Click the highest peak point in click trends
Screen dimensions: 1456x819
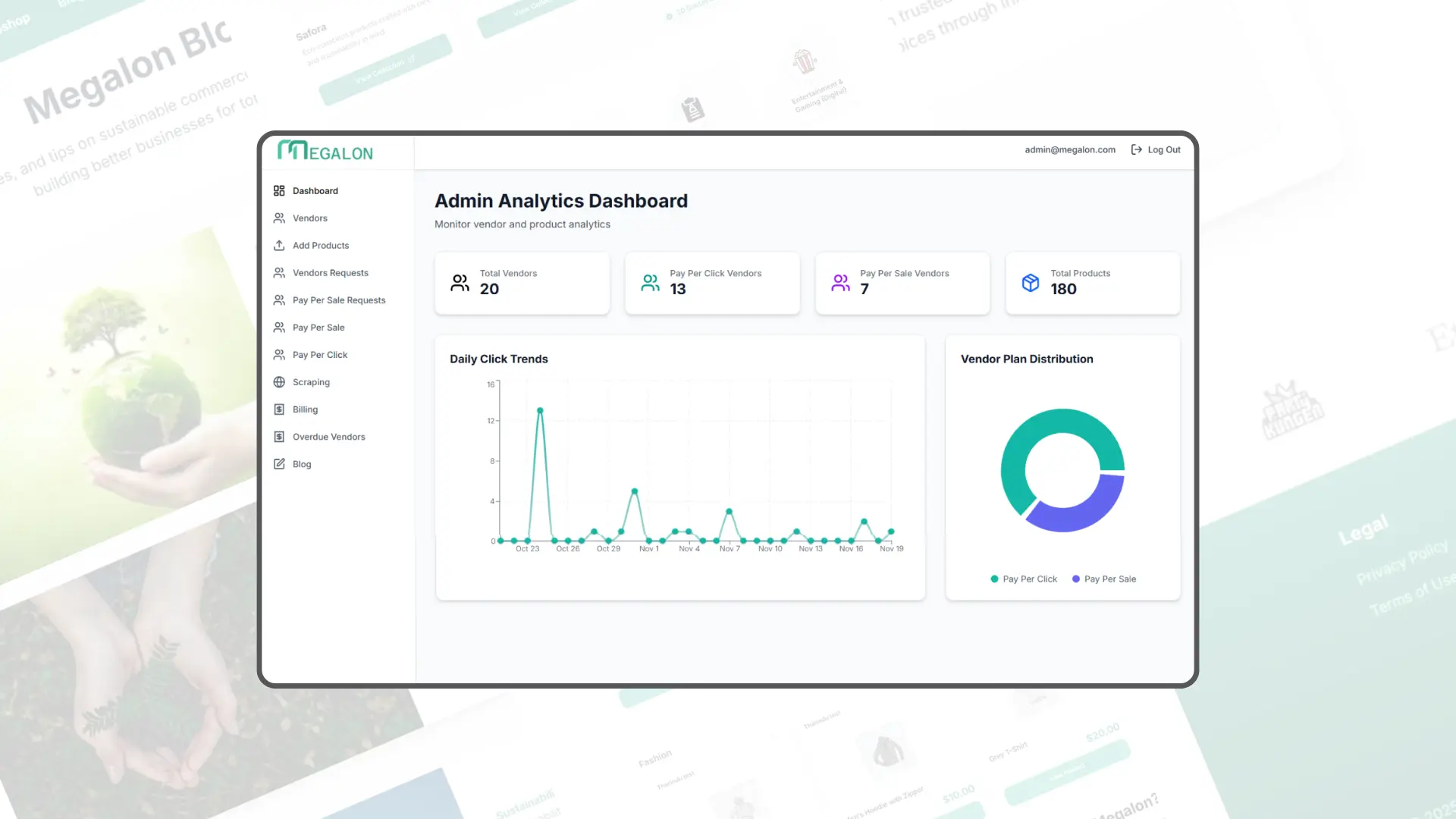pyautogui.click(x=540, y=410)
